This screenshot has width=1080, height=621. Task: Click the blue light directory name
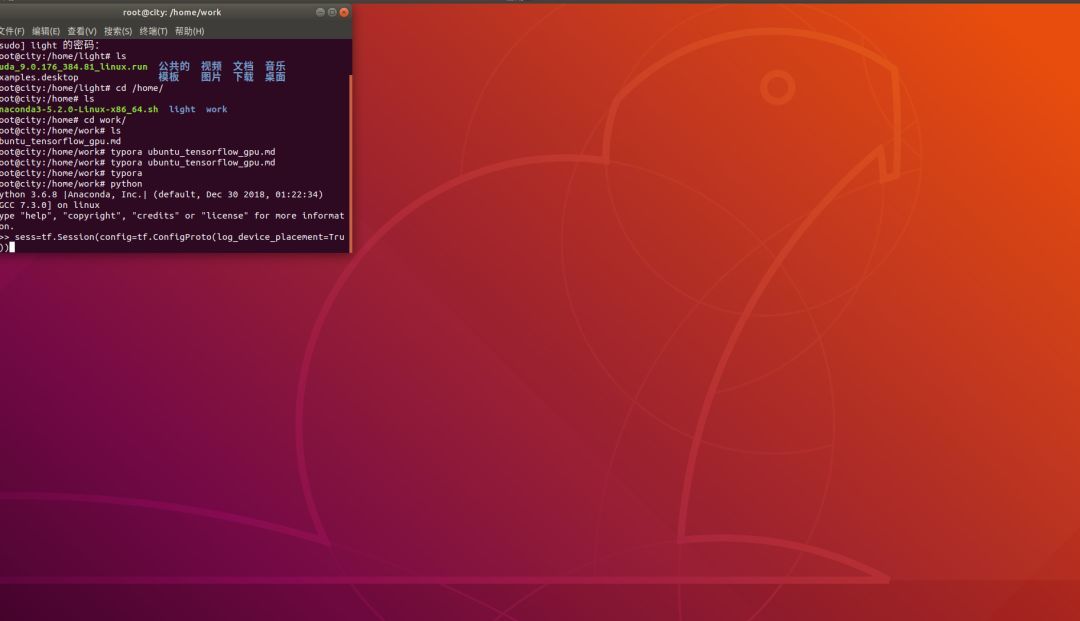pyautogui.click(x=182, y=110)
